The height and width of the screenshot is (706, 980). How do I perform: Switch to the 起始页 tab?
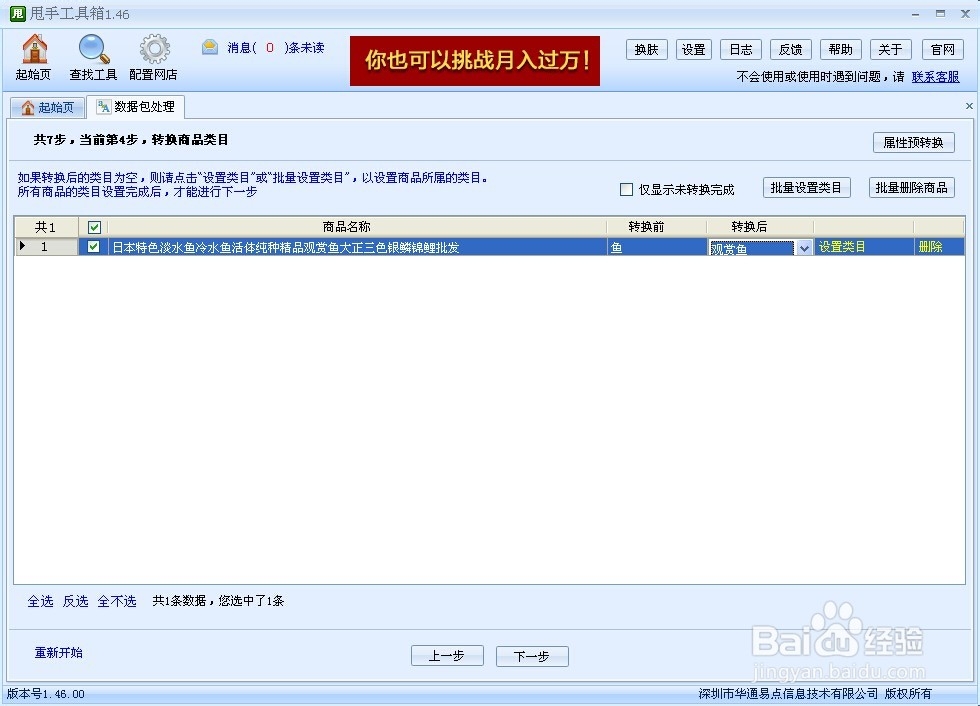coord(47,106)
